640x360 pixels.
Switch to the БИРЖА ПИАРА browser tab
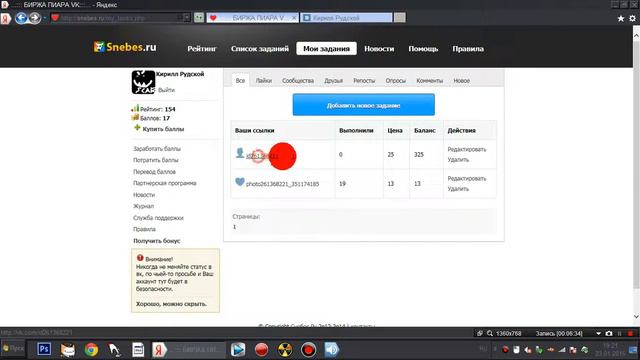[x=252, y=18]
